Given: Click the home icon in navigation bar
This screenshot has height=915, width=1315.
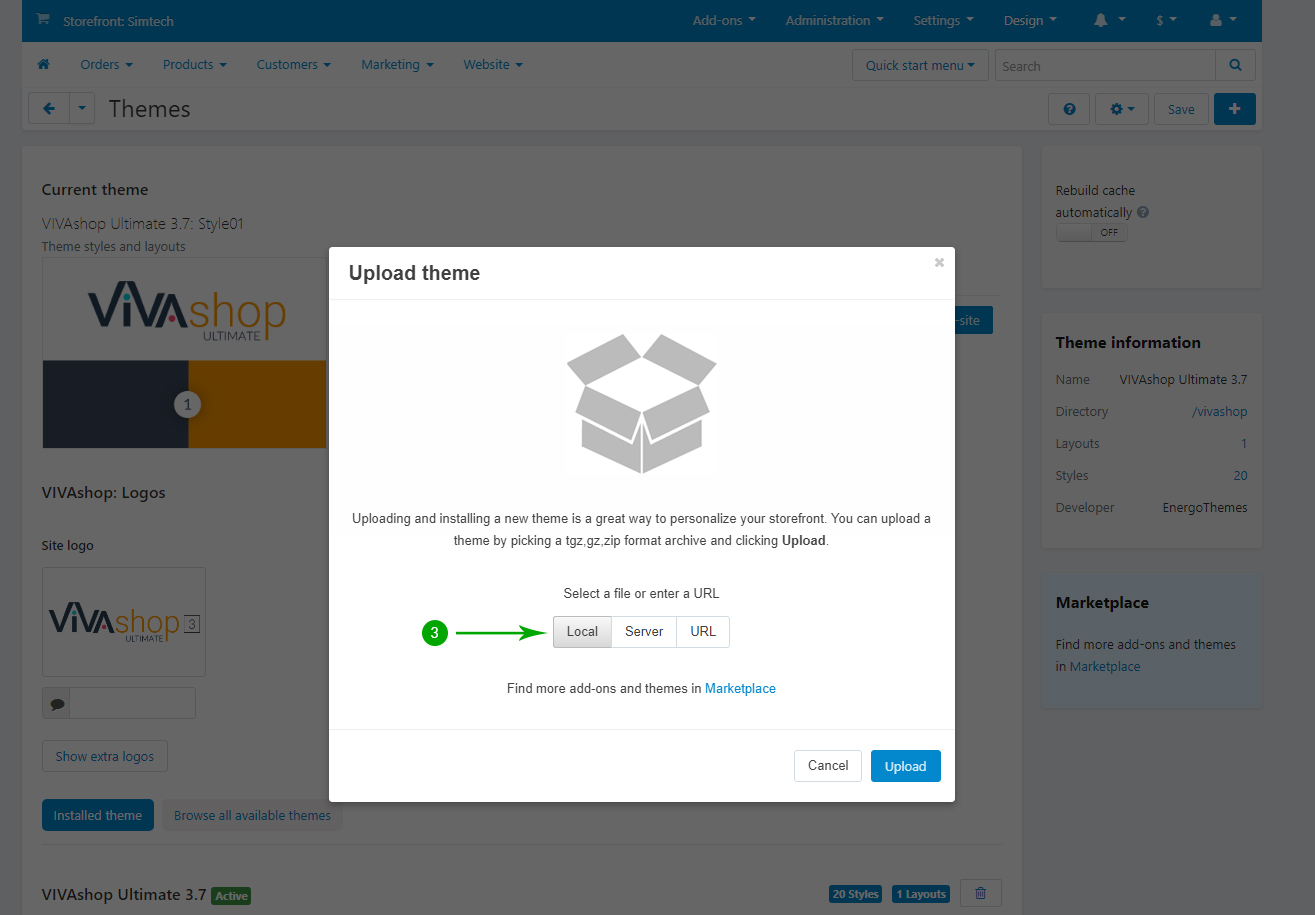Looking at the screenshot, I should point(43,65).
